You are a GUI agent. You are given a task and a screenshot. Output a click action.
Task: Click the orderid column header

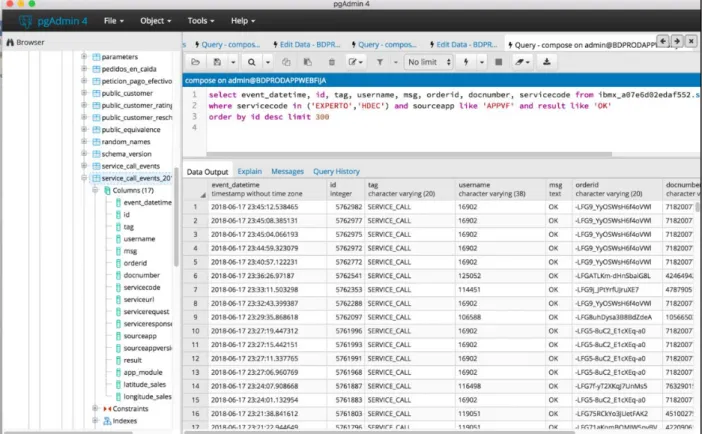617,189
